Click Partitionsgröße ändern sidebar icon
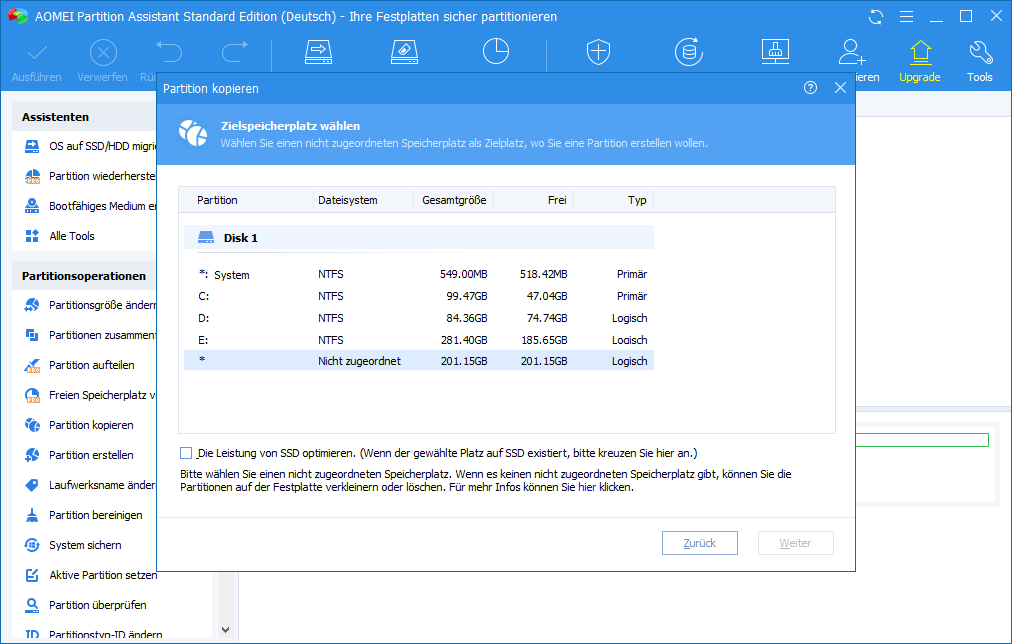Image resolution: width=1012 pixels, height=644 pixels. (x=32, y=305)
